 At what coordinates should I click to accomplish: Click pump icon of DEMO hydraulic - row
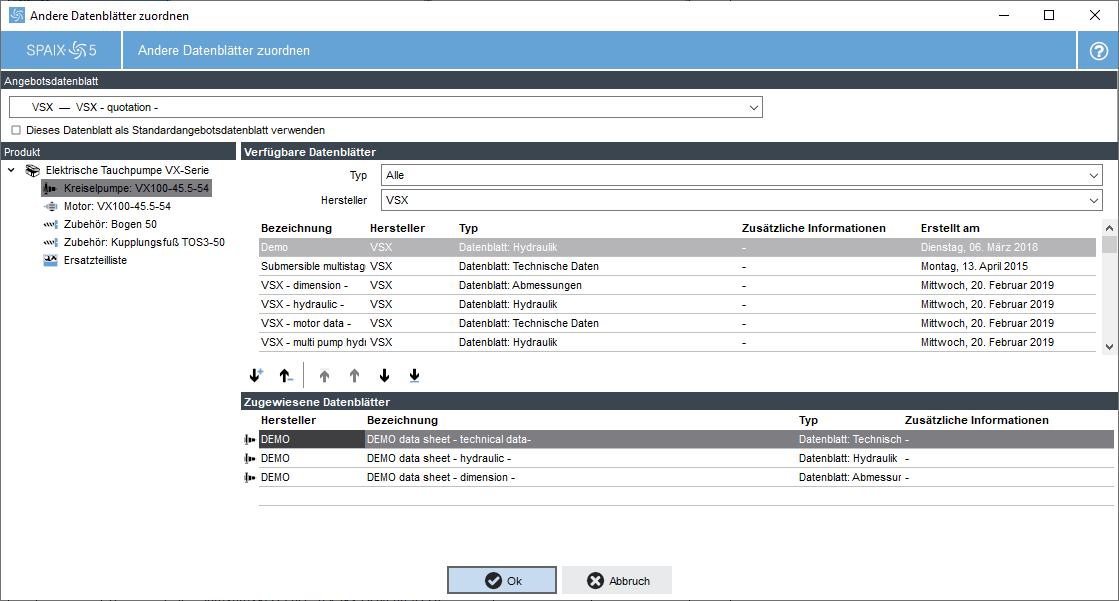point(250,458)
